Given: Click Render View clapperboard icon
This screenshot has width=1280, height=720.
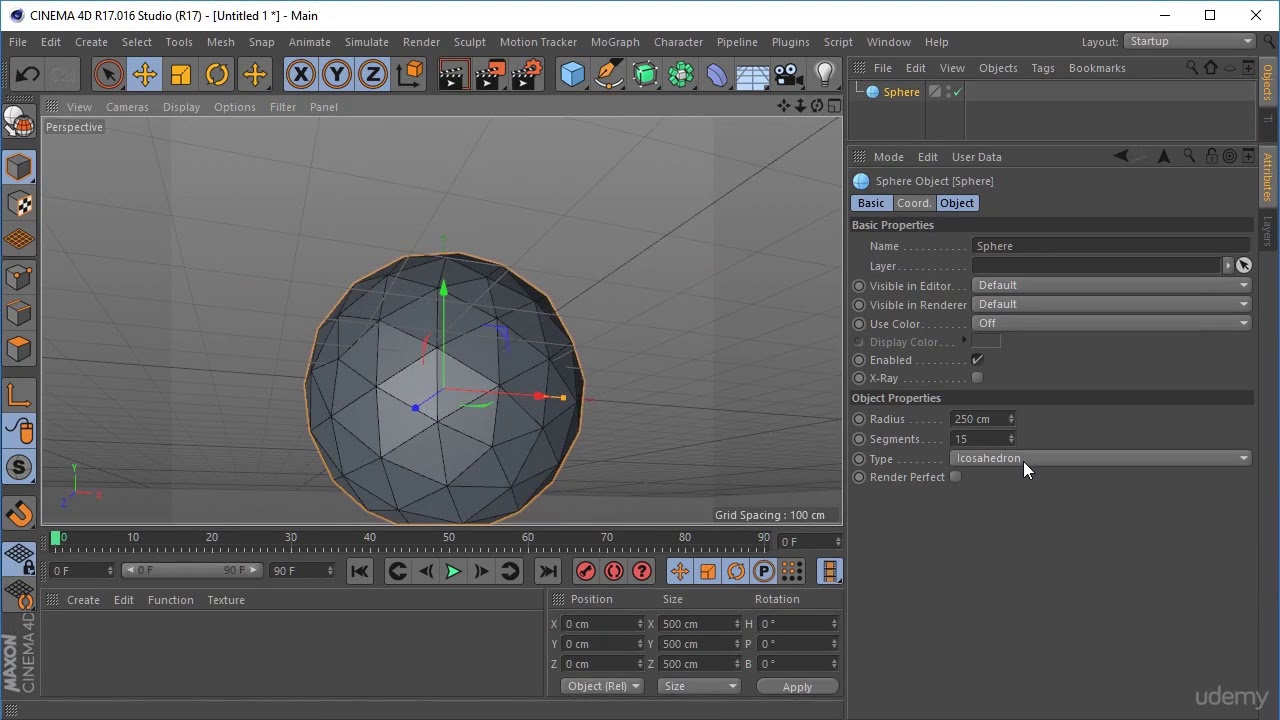Looking at the screenshot, I should [452, 75].
